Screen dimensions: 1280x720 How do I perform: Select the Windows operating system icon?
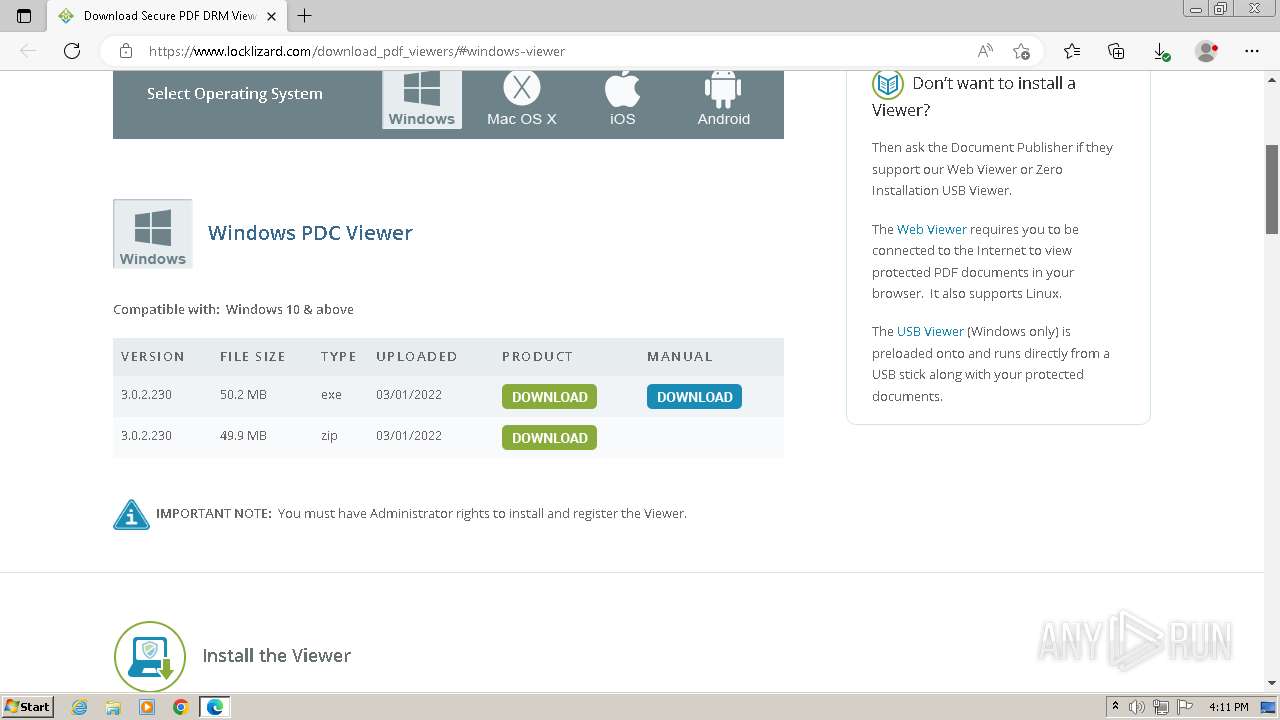tap(422, 99)
